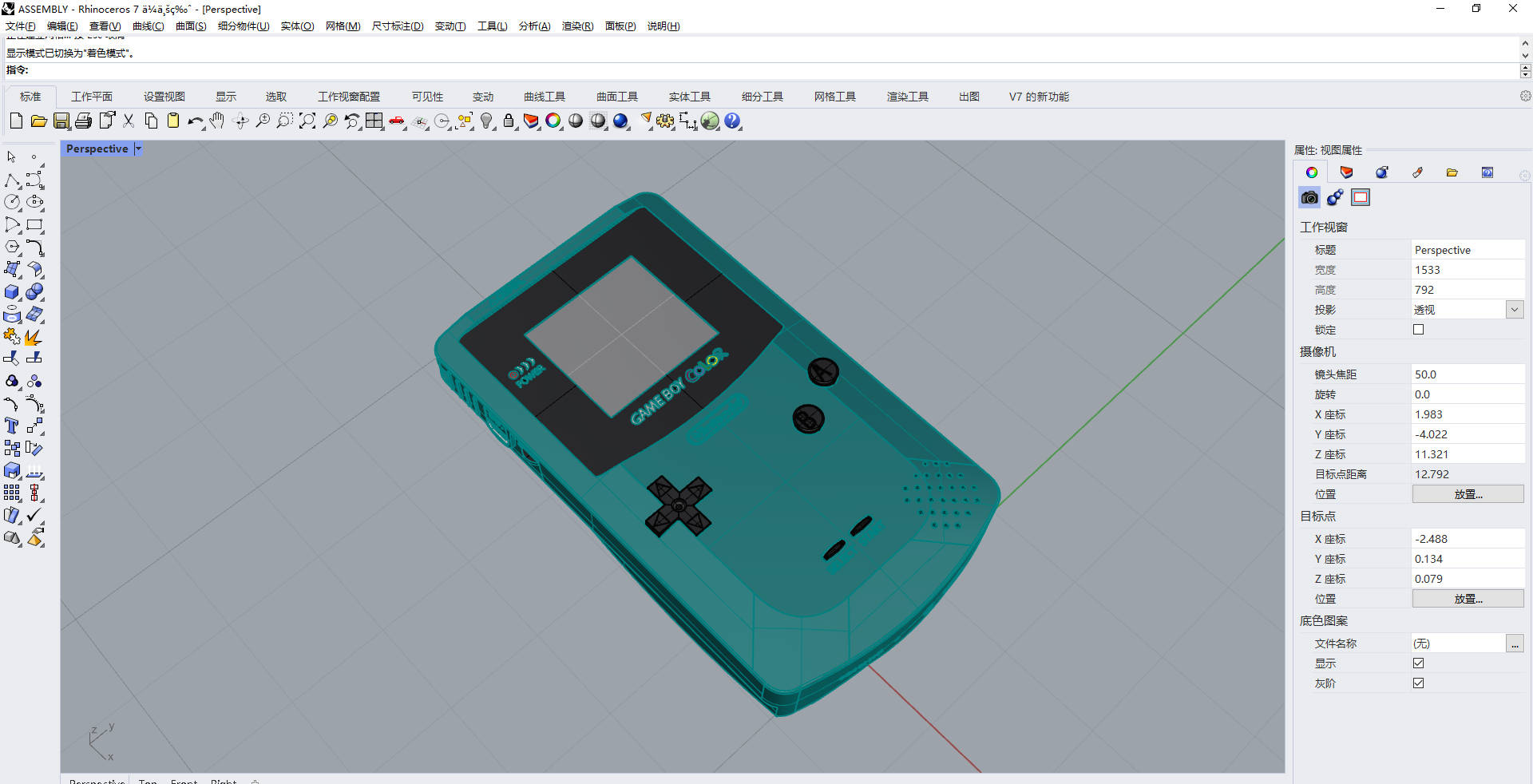
Task: Open the Layers panel tab icon
Action: [x=1347, y=172]
